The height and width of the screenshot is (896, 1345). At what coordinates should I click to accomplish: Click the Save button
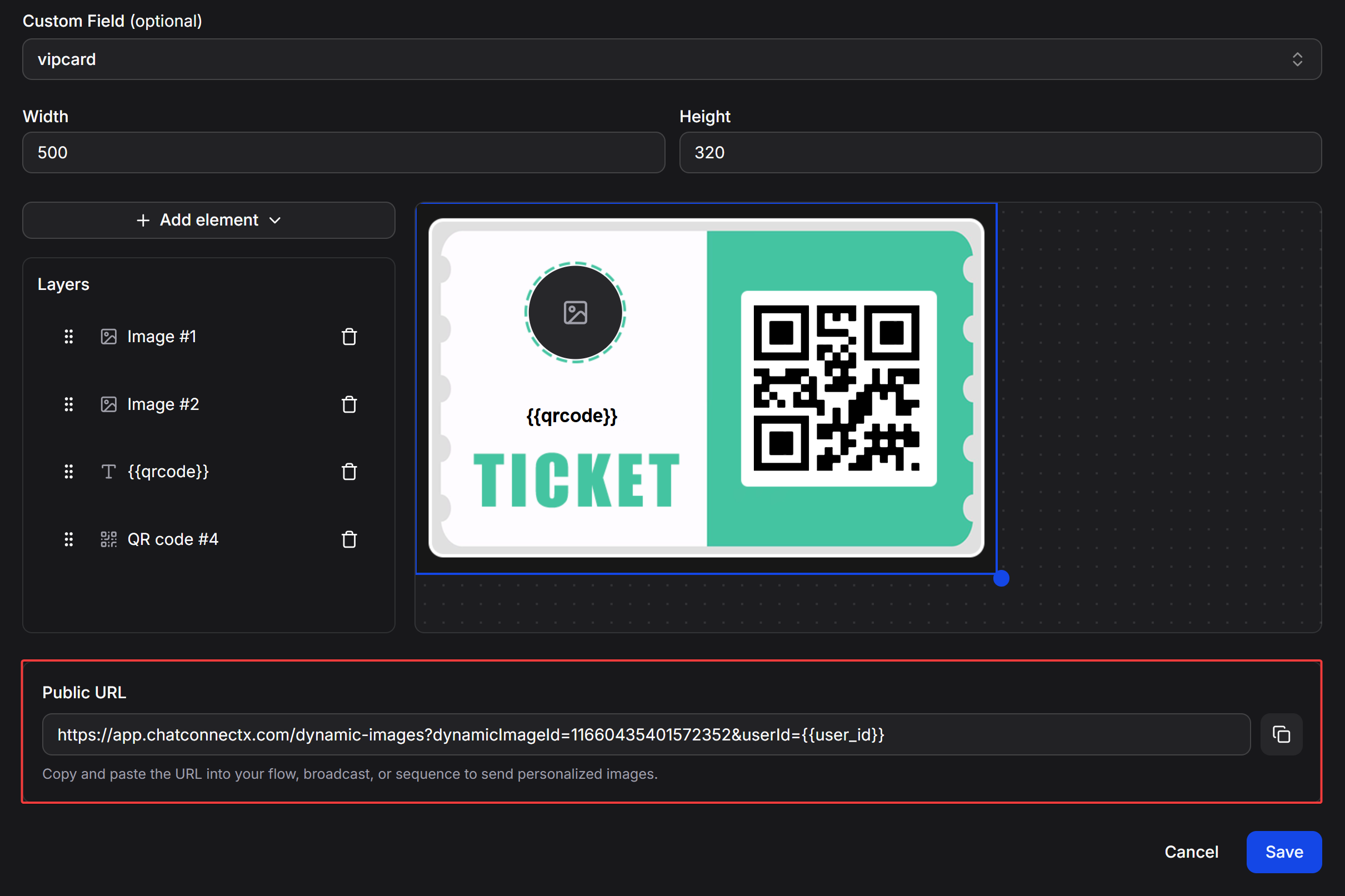1284,852
